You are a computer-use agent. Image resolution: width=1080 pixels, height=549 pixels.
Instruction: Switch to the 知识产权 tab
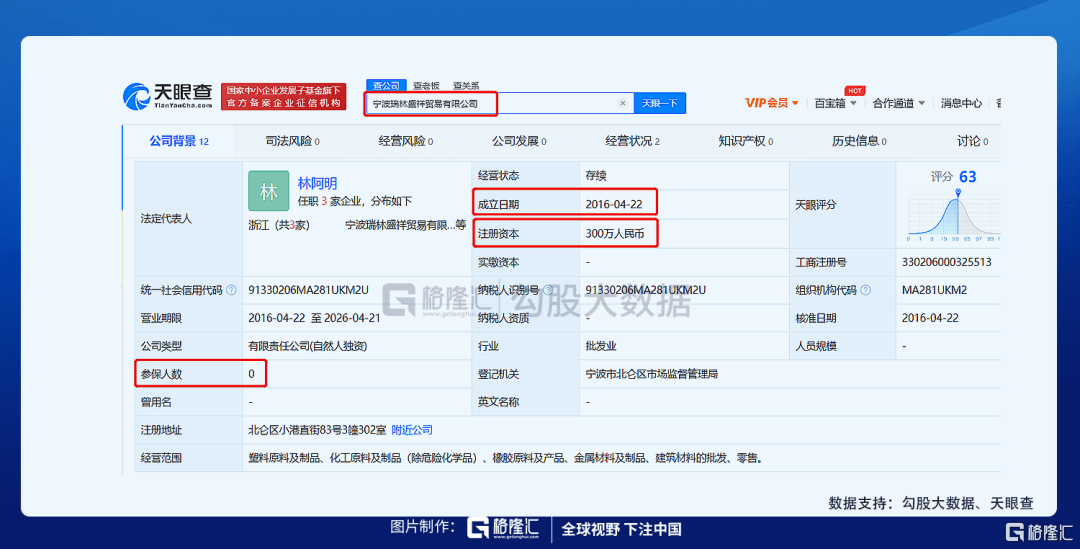[x=745, y=141]
